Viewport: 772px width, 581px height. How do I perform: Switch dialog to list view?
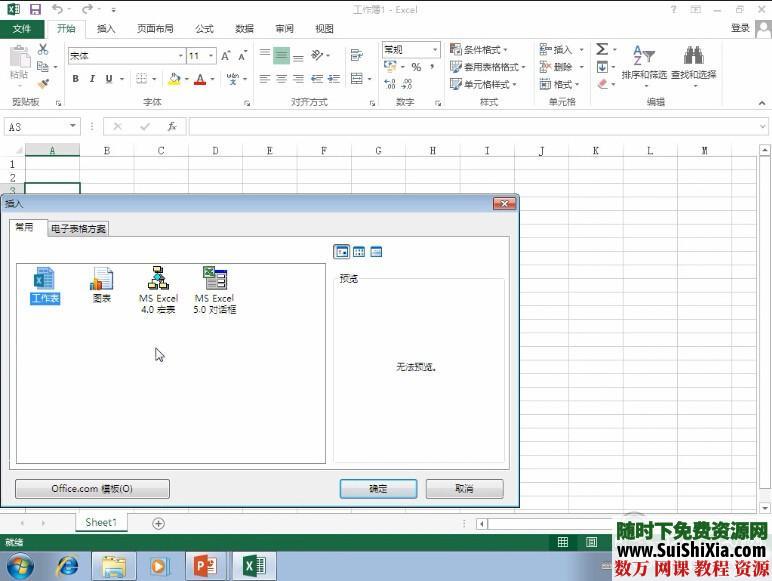359,252
